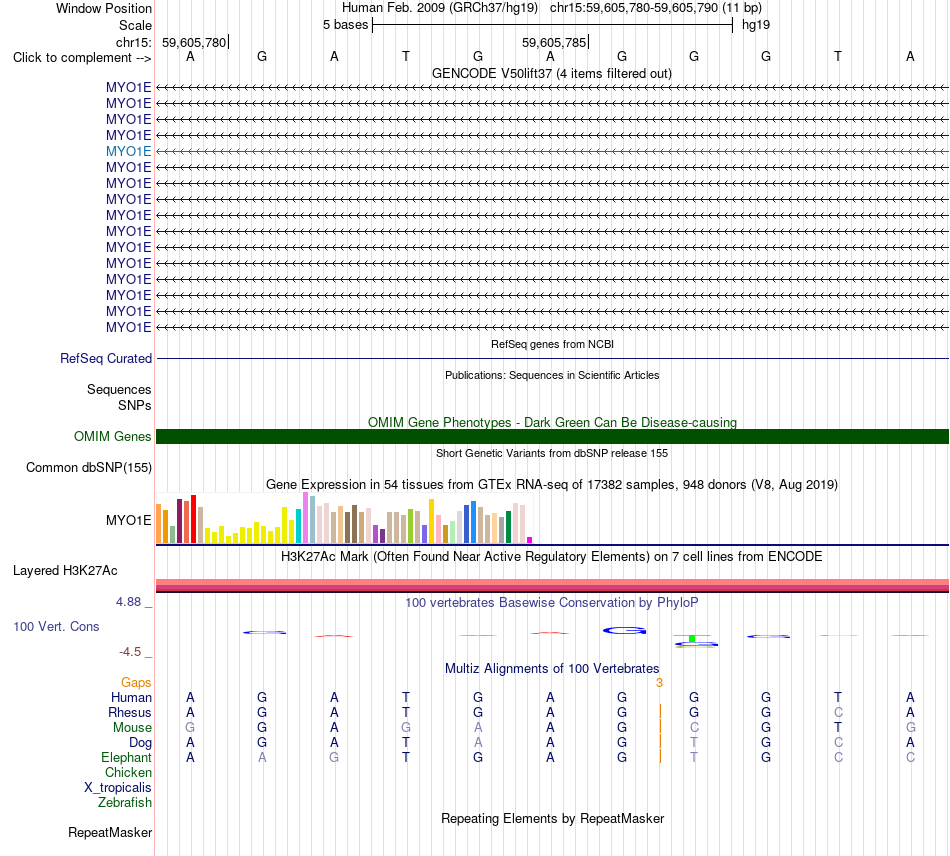Screen dimensions: 950x856
Task: Click the 'Dog' species label
Action: tap(140, 743)
